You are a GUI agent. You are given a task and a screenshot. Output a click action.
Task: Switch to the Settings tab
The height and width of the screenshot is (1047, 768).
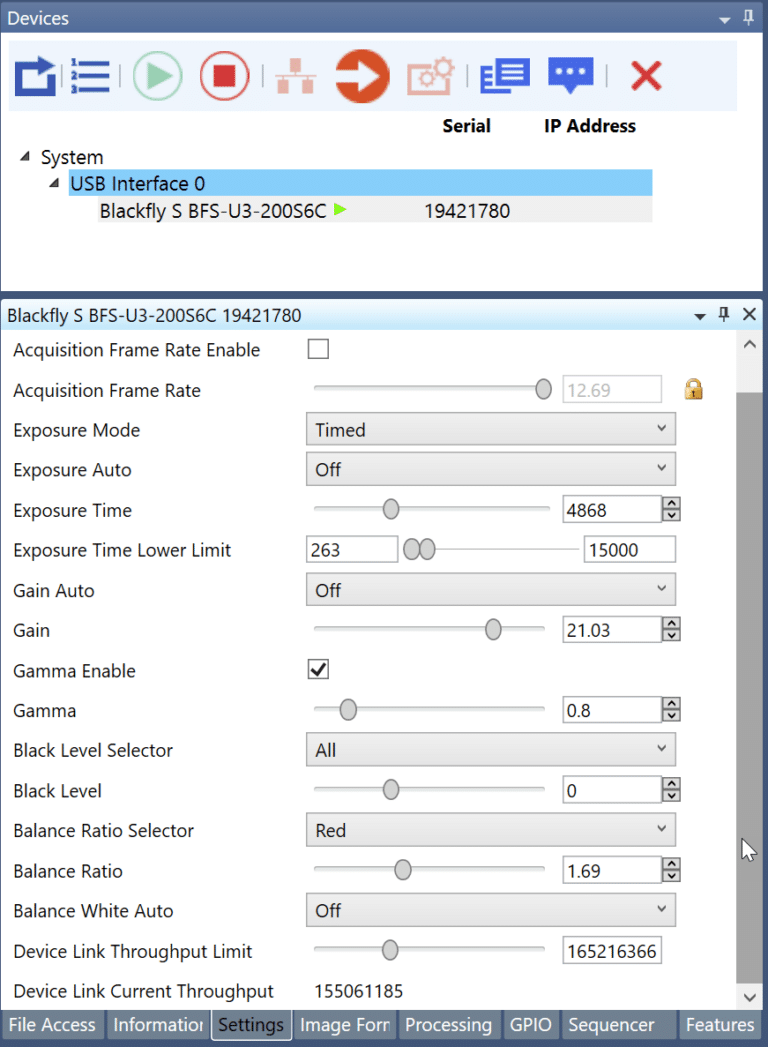(251, 1025)
